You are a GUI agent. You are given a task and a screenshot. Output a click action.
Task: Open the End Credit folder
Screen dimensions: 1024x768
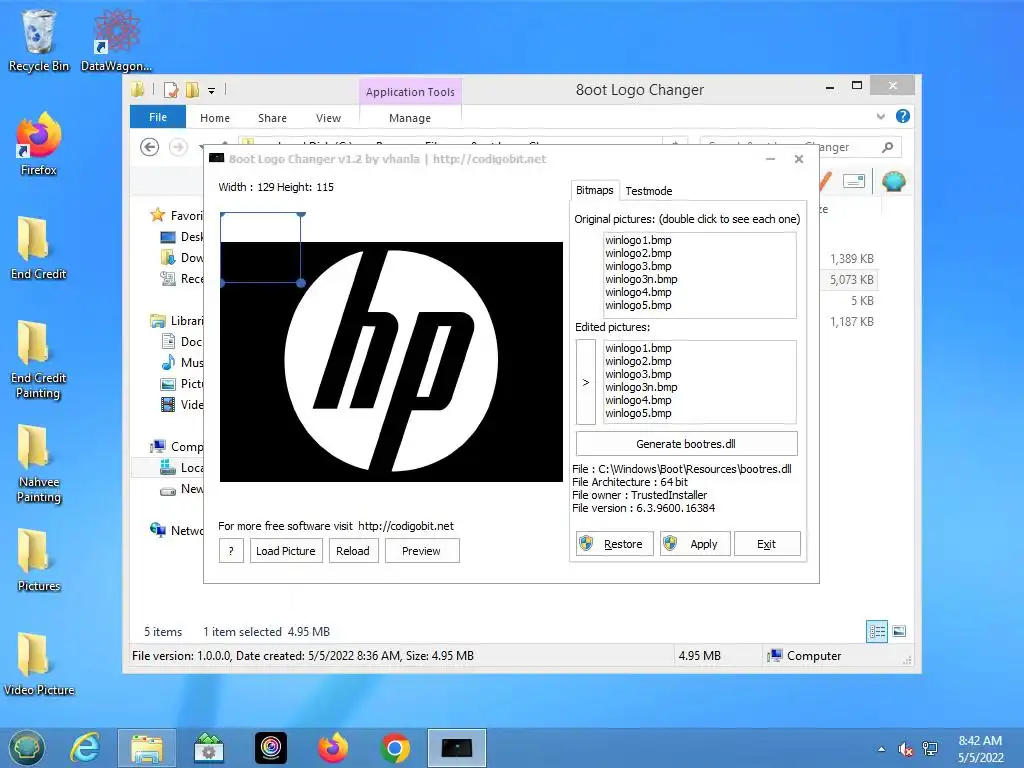click(x=39, y=248)
